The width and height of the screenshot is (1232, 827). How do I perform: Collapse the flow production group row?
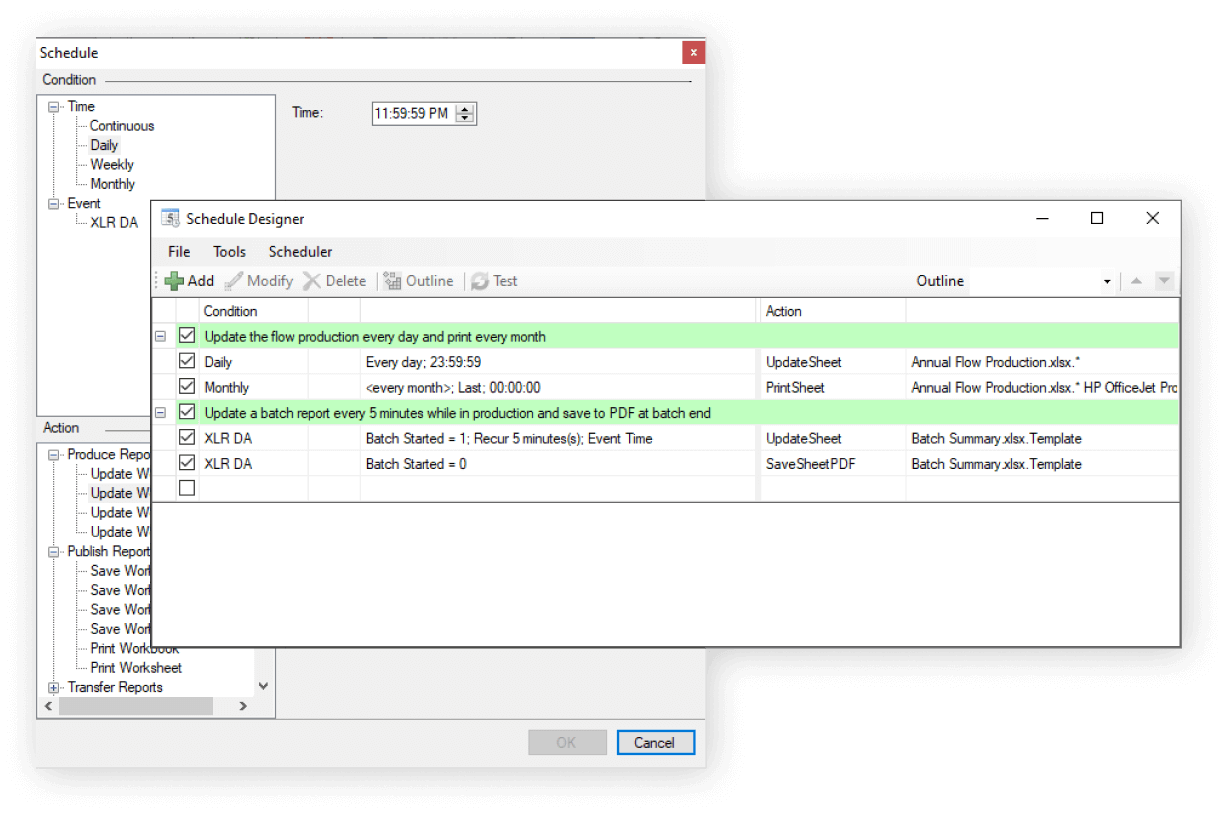pyautogui.click(x=160, y=337)
